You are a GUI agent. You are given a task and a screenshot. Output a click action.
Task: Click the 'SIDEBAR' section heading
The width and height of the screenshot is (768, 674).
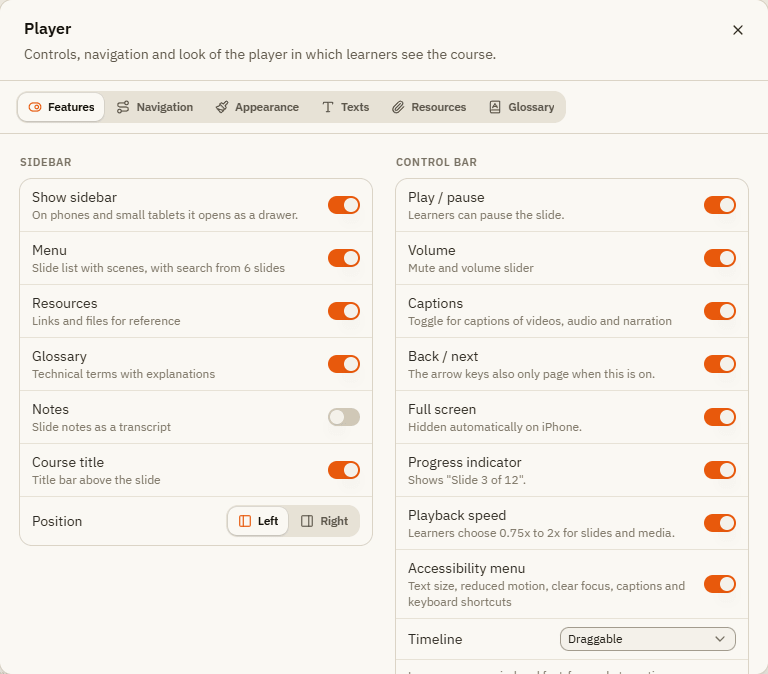46,162
